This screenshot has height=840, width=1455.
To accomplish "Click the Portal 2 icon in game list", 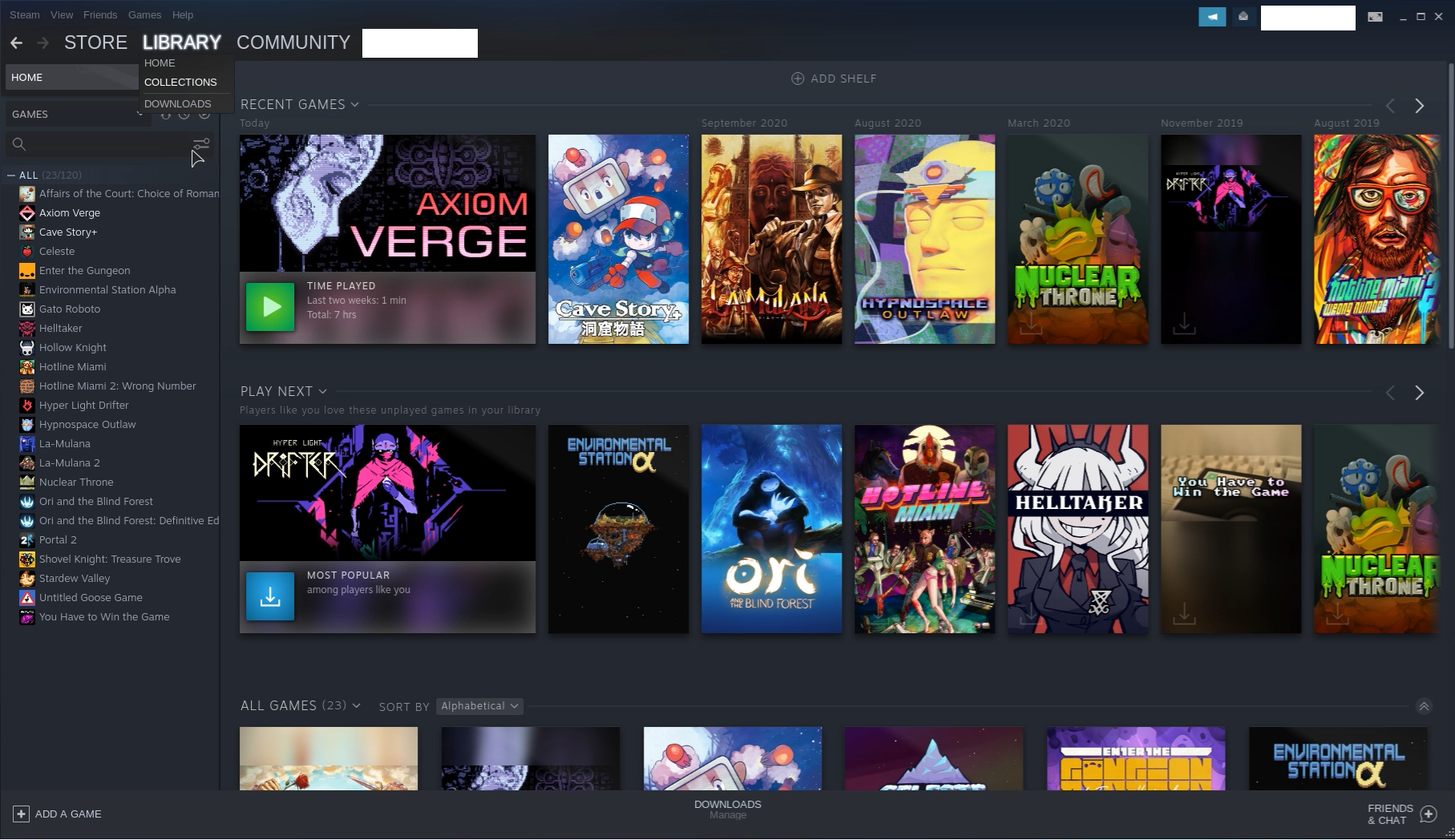I will [x=27, y=539].
